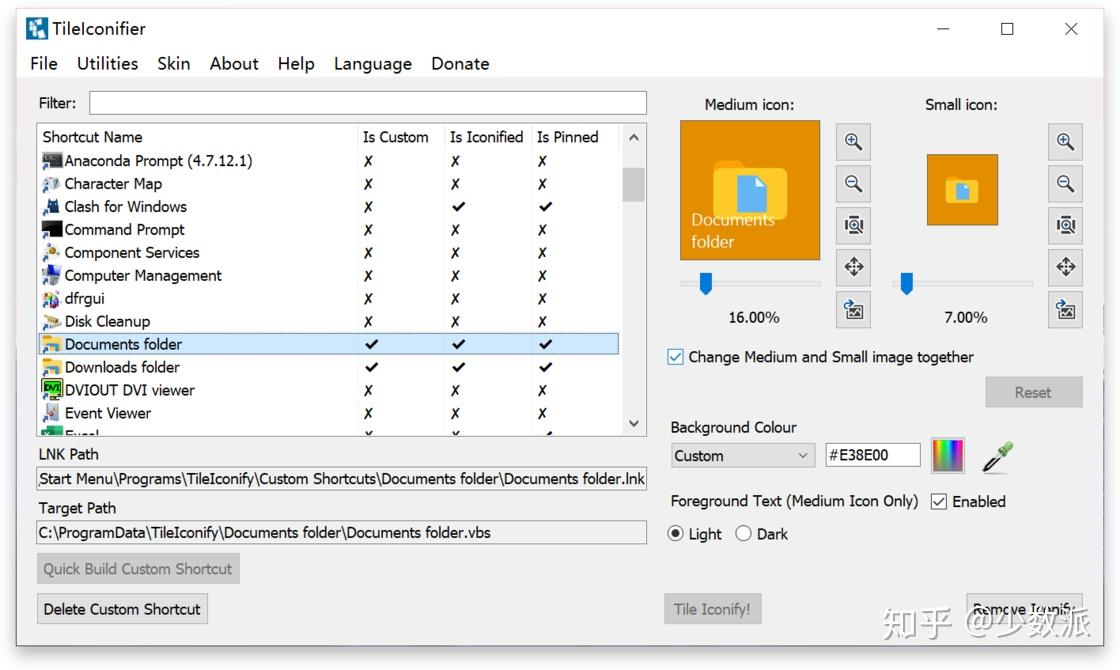
Task: Open the rainbow colour picker swatch
Action: [x=948, y=456]
